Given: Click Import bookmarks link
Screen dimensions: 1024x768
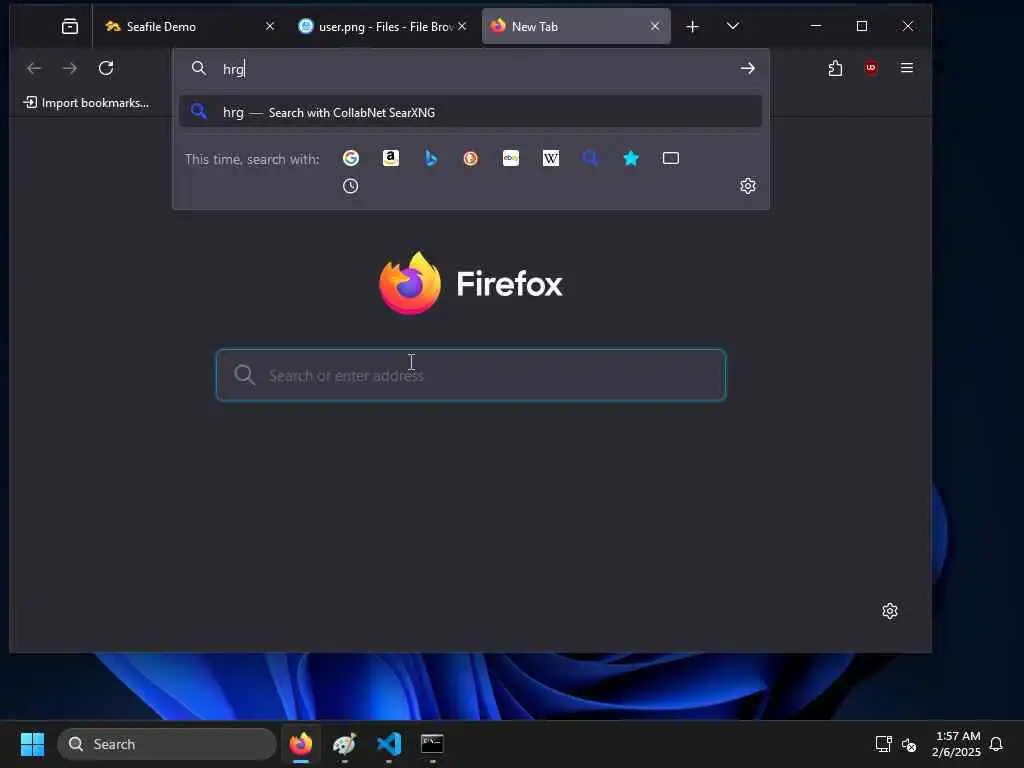Looking at the screenshot, I should 86,103.
